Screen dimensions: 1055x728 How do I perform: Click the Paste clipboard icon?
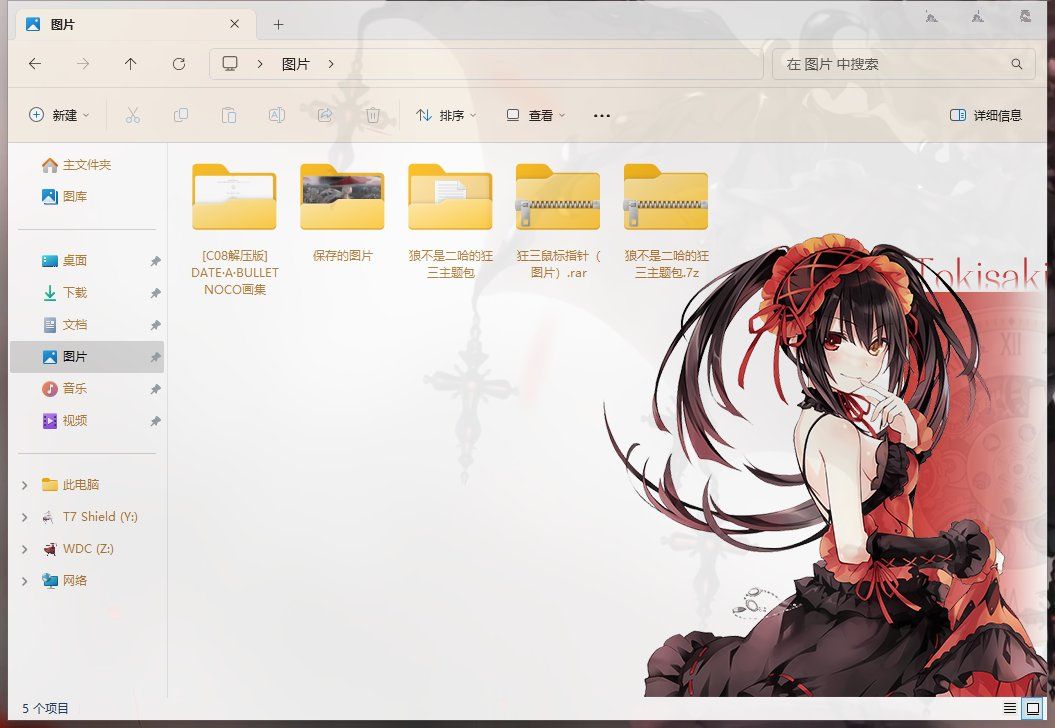click(x=229, y=115)
